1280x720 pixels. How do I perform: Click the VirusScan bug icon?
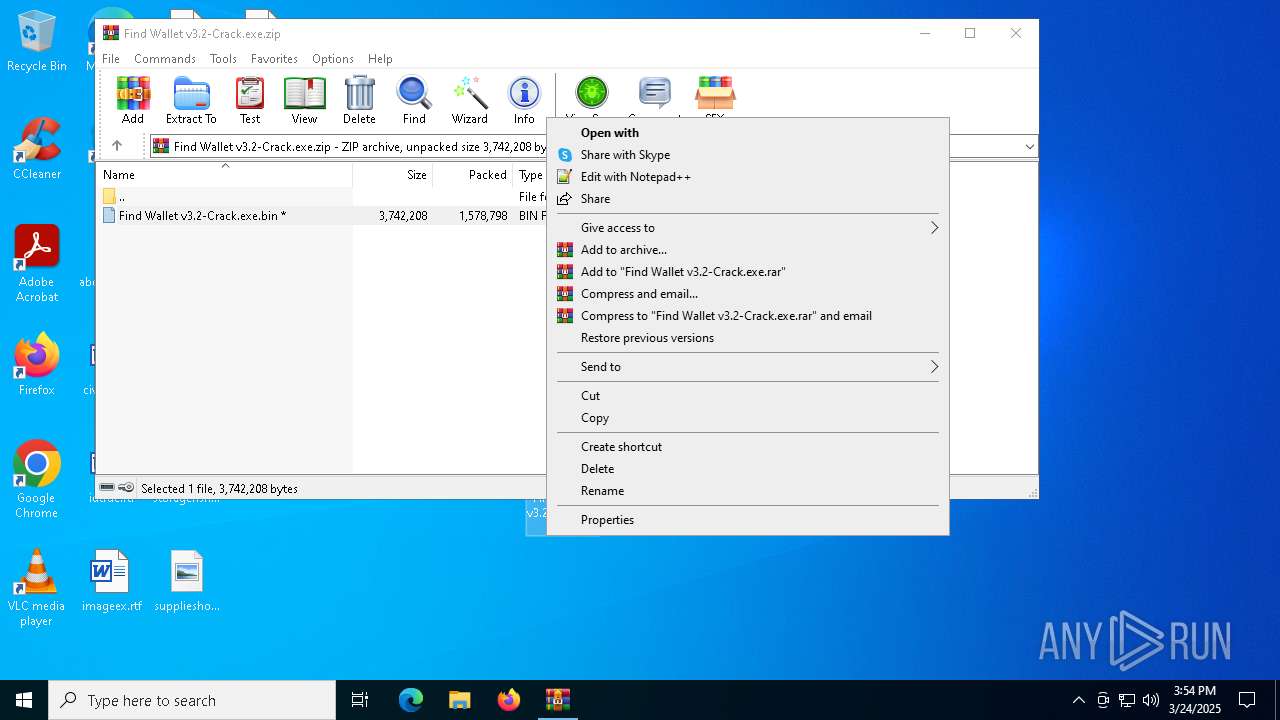(x=591, y=94)
